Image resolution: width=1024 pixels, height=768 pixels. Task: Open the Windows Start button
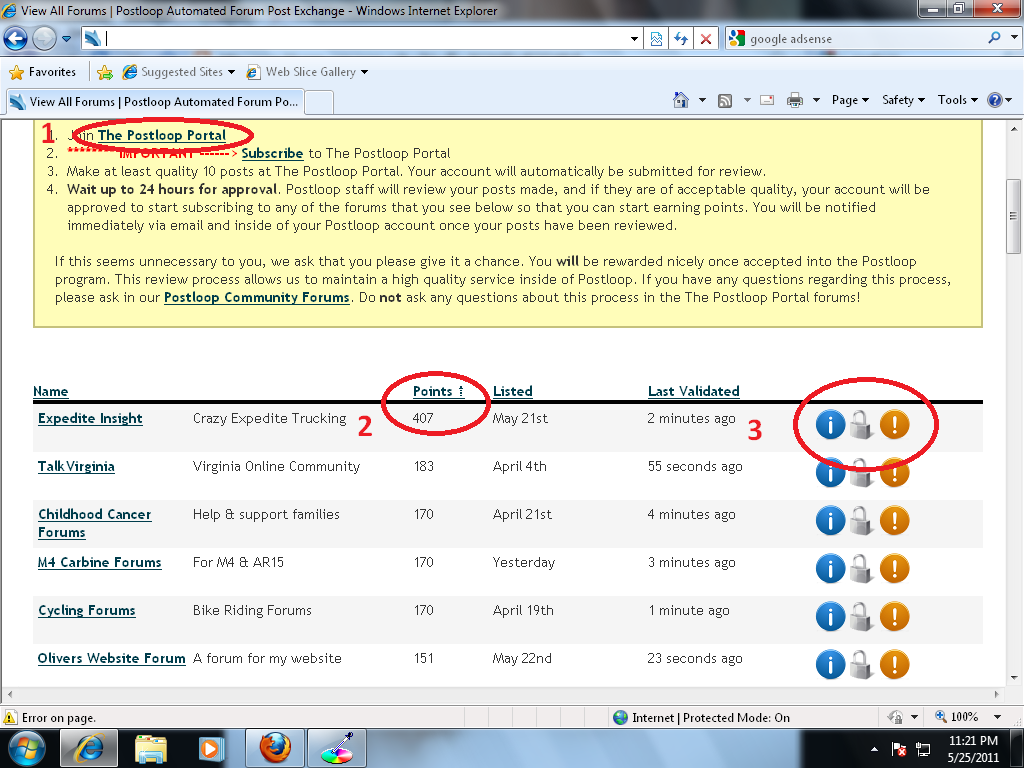coord(26,748)
